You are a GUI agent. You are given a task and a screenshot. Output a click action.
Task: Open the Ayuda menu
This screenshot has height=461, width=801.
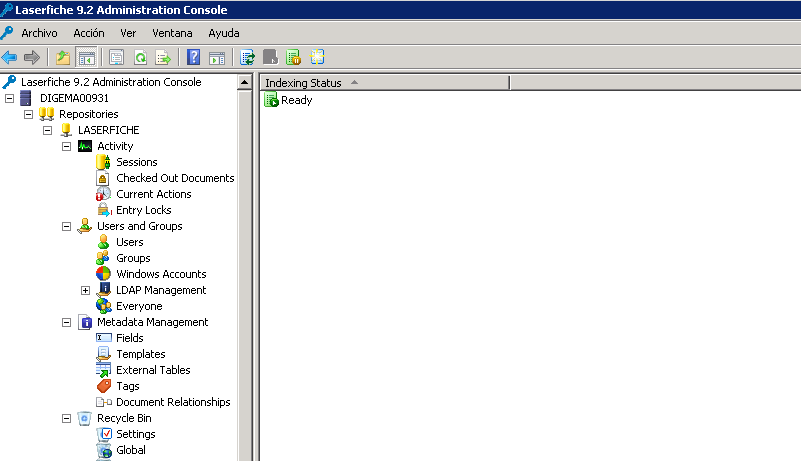pos(224,33)
